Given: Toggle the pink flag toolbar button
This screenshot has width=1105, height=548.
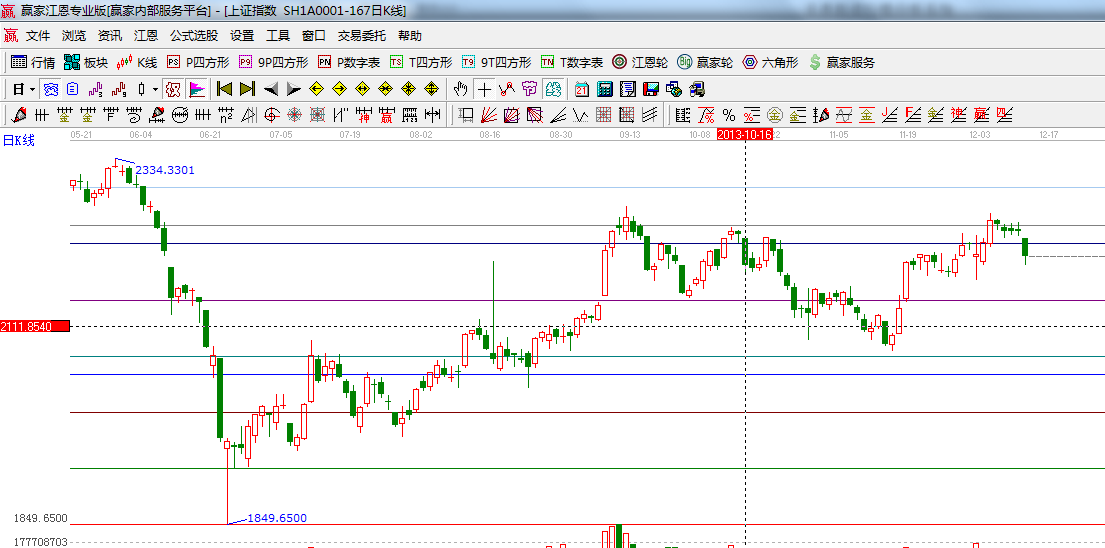Looking at the screenshot, I should click(x=196, y=89).
